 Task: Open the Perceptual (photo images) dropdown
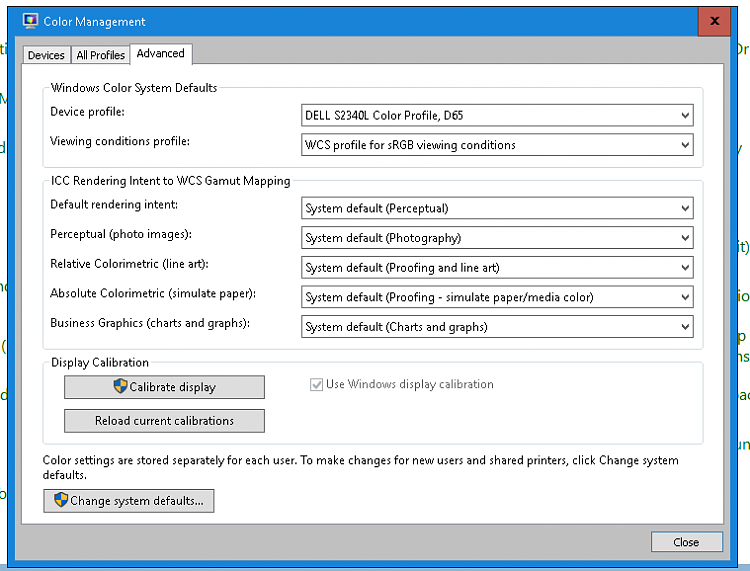coord(497,238)
